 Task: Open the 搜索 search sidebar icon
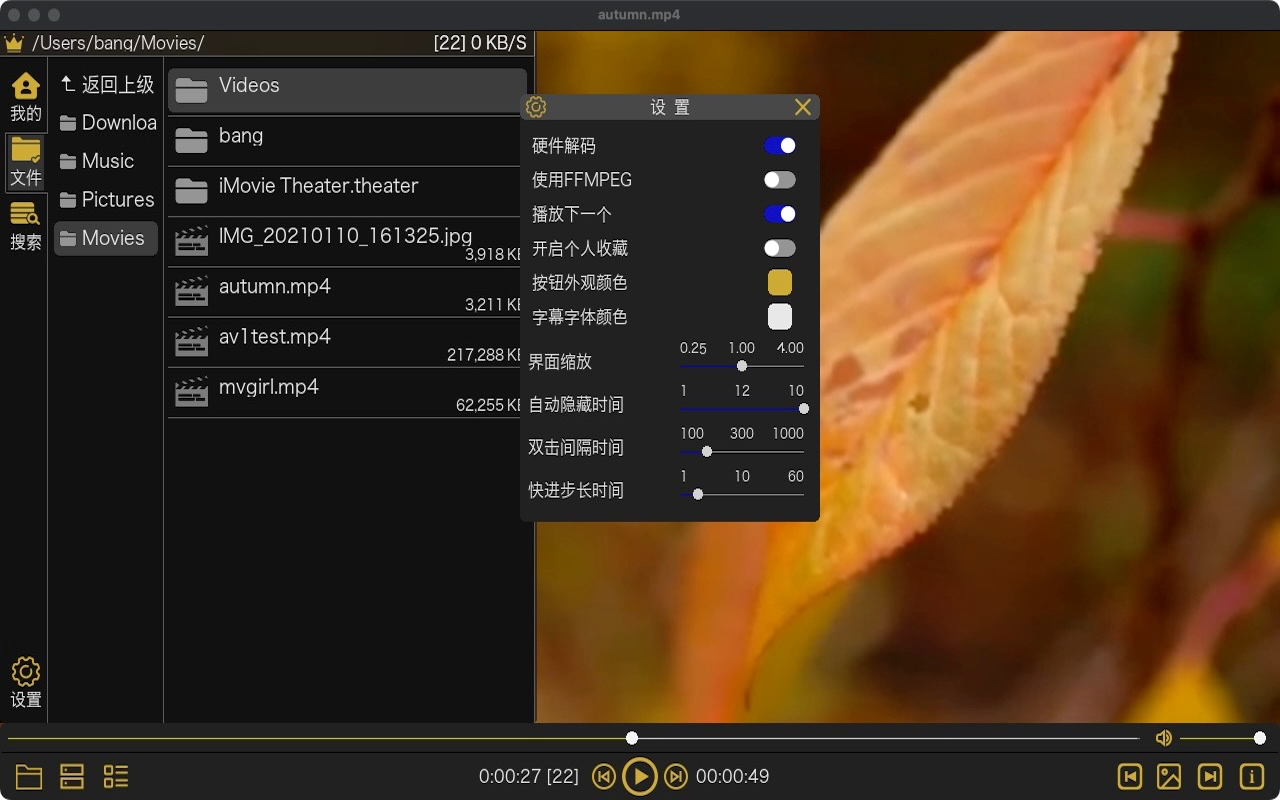point(25,226)
